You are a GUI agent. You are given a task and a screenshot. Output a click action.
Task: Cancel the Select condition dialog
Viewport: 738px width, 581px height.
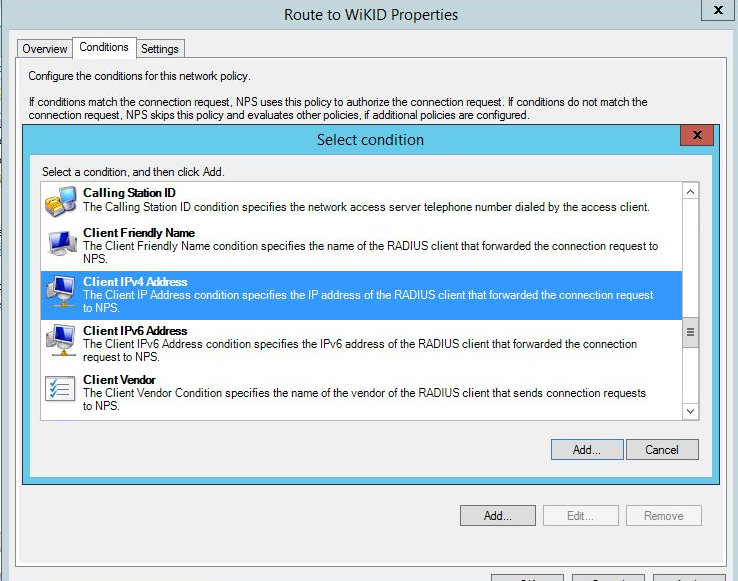[x=662, y=450]
